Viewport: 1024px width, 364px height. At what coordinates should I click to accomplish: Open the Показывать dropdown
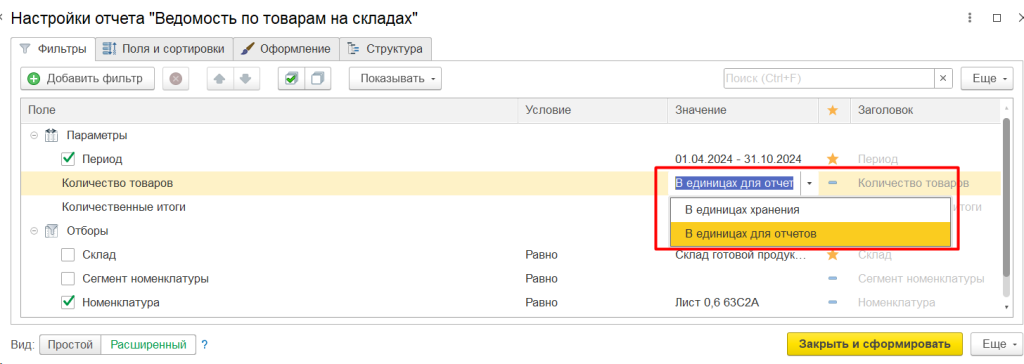pyautogui.click(x=395, y=78)
